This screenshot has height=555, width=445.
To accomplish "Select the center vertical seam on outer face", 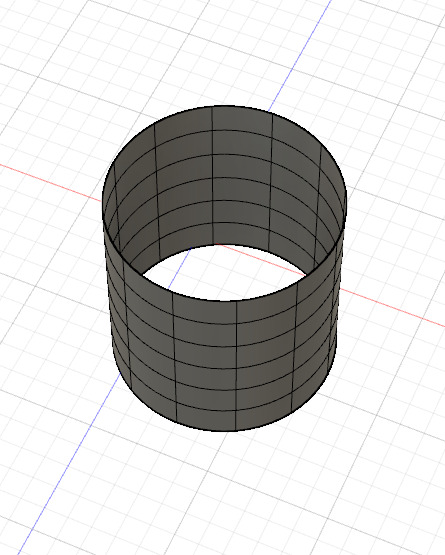I will click(x=236, y=366).
